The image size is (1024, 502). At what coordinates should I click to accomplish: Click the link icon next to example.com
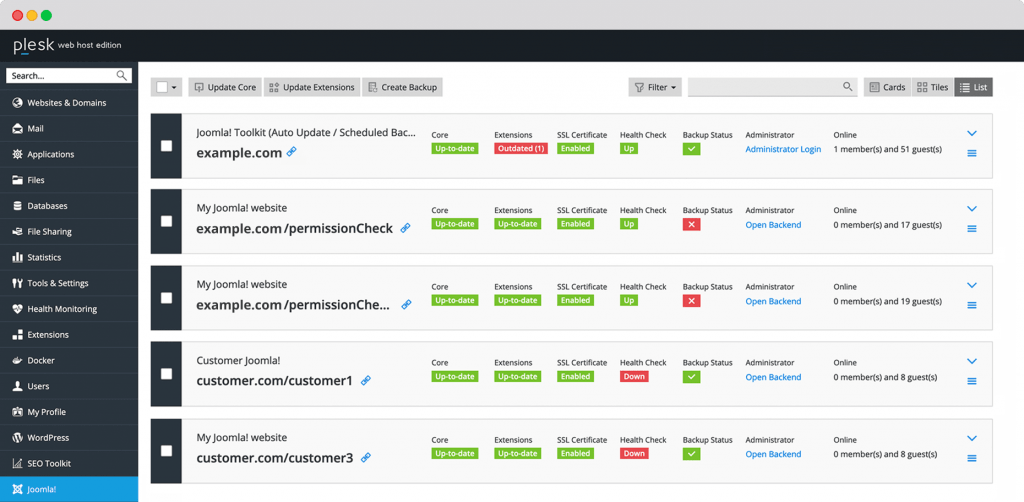pos(292,152)
